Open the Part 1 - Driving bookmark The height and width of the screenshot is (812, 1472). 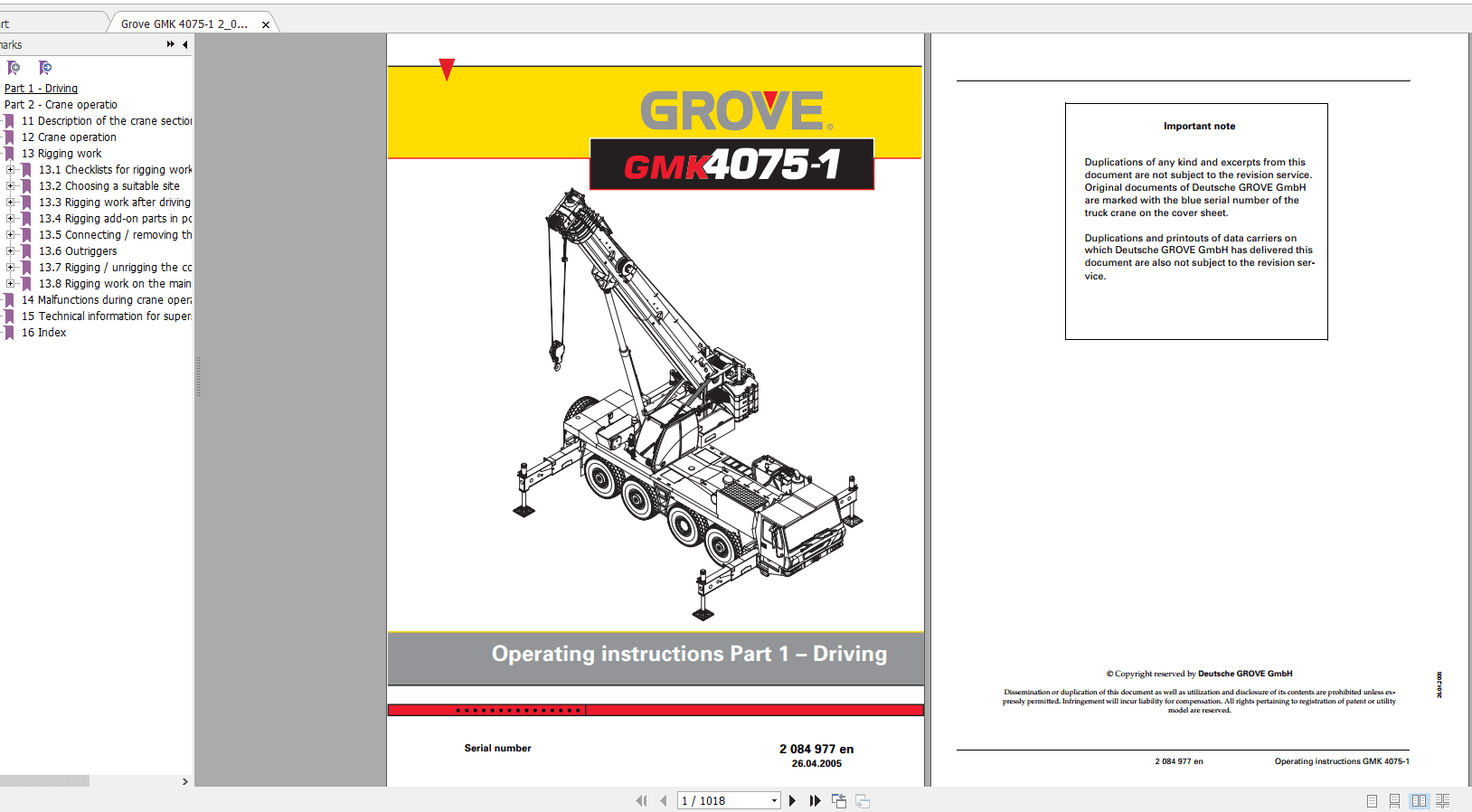(x=41, y=89)
